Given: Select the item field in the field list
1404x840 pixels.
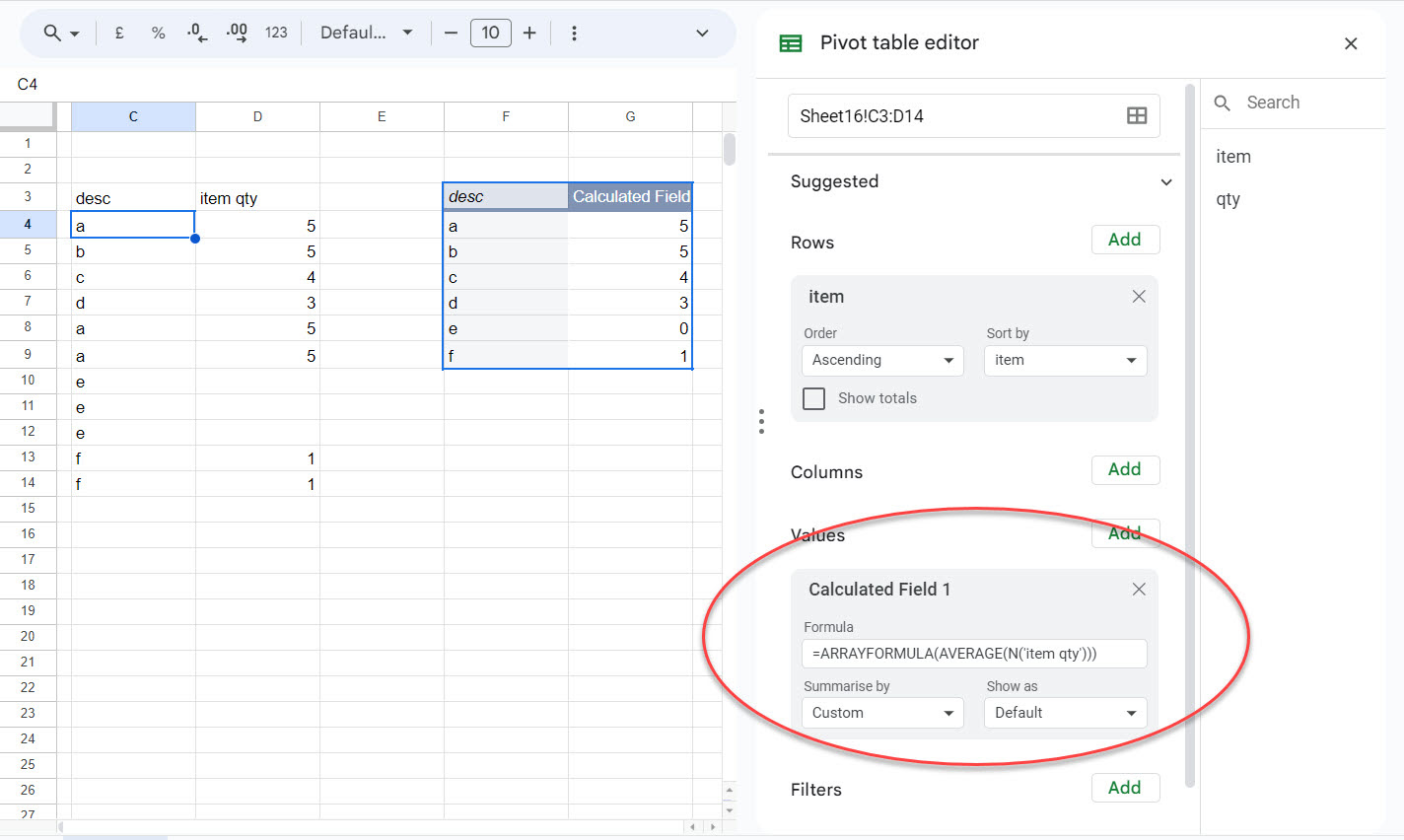Looking at the screenshot, I should (1233, 156).
